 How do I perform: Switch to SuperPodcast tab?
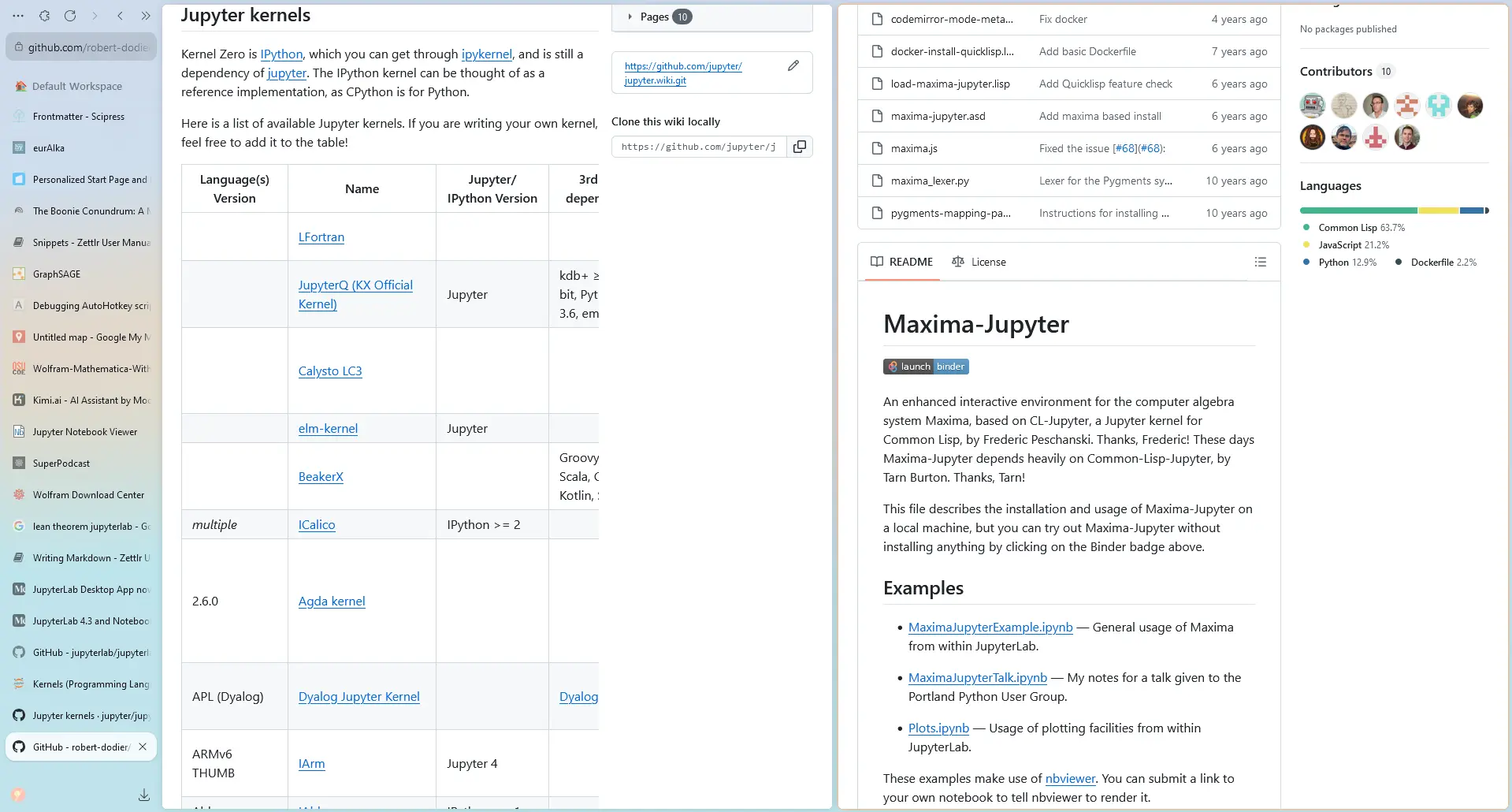(x=81, y=464)
